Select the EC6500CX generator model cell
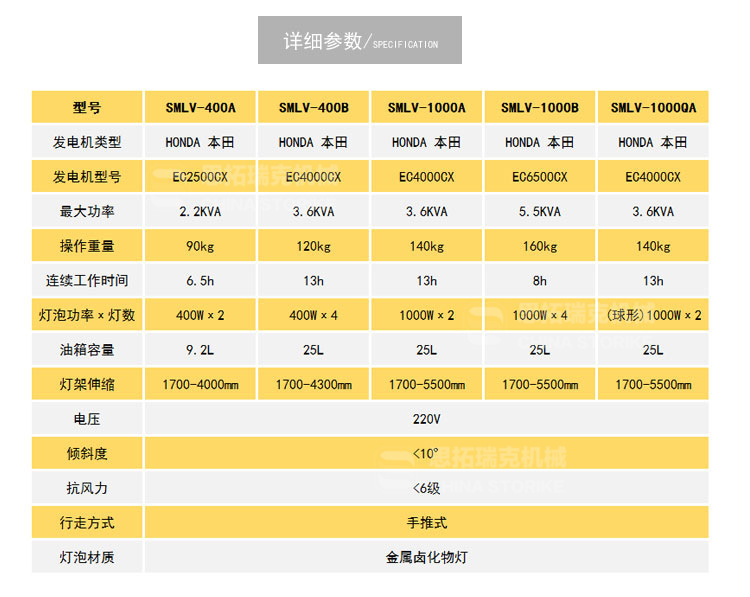 (x=540, y=177)
